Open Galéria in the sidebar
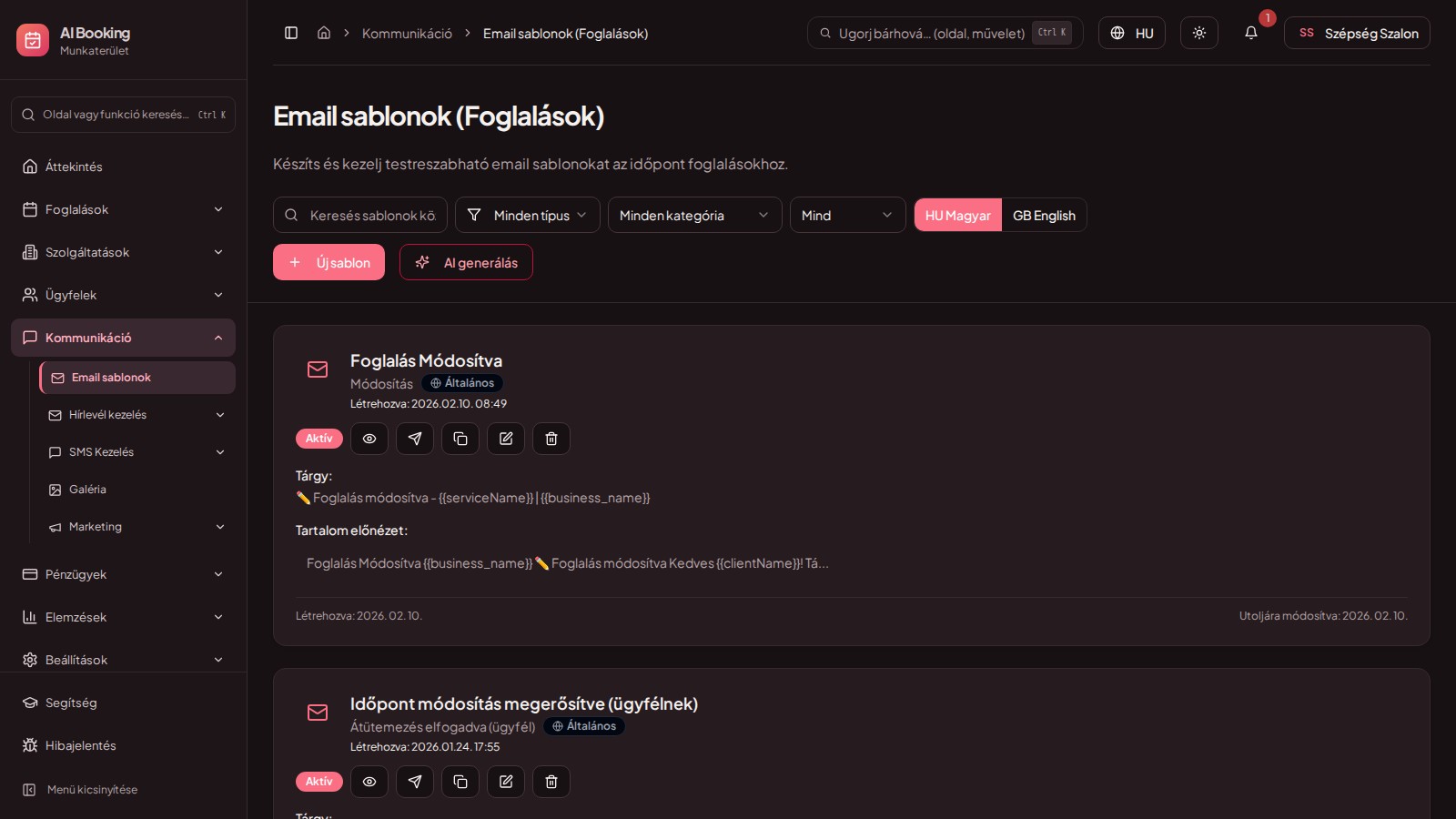The height and width of the screenshot is (819, 1456). click(136, 490)
